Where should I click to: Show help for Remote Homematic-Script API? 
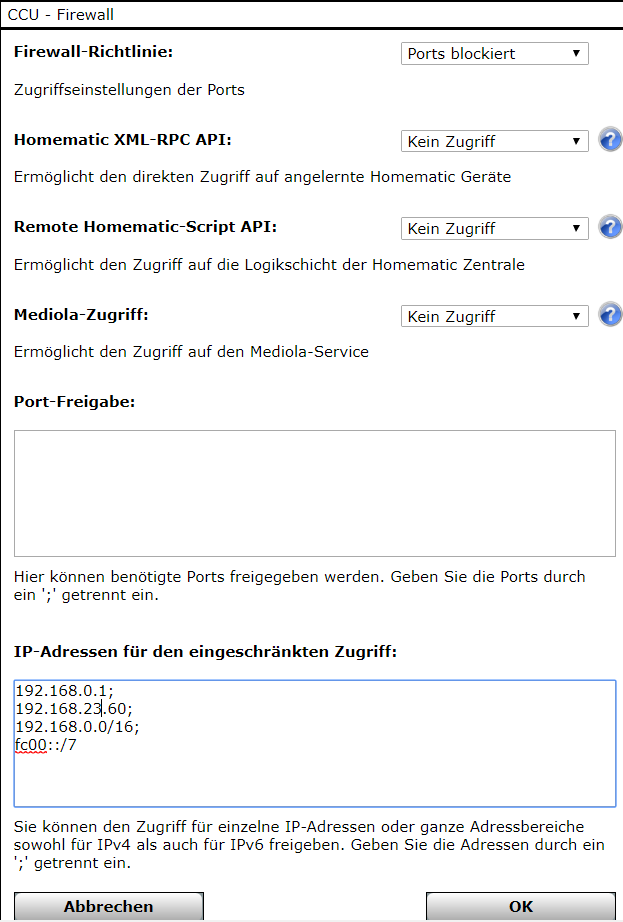coord(610,228)
